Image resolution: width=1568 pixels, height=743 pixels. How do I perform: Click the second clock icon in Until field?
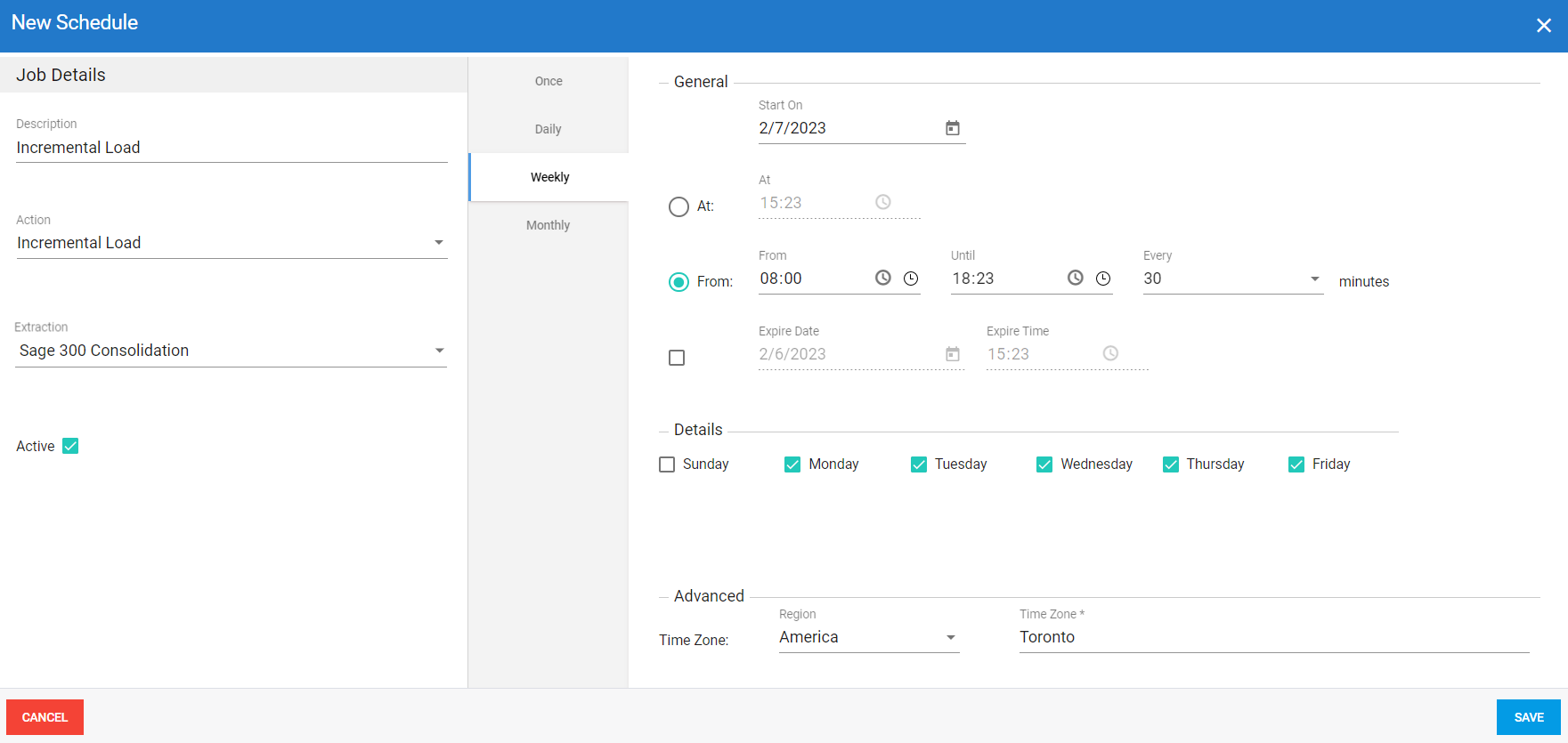(1102, 279)
